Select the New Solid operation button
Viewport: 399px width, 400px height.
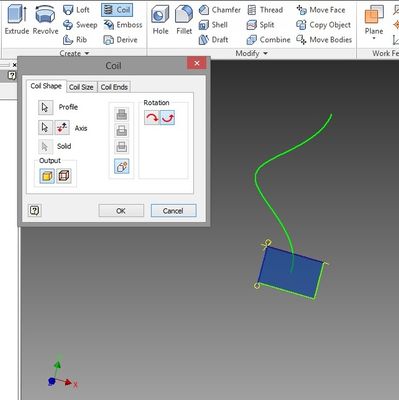[121, 166]
